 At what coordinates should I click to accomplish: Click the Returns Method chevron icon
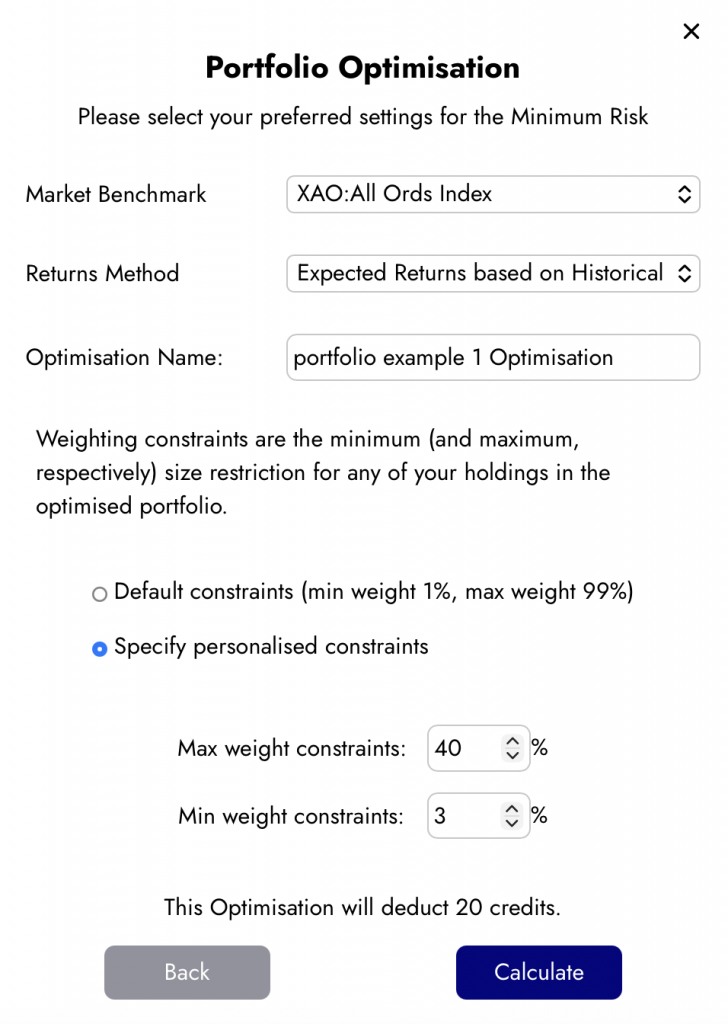click(686, 273)
